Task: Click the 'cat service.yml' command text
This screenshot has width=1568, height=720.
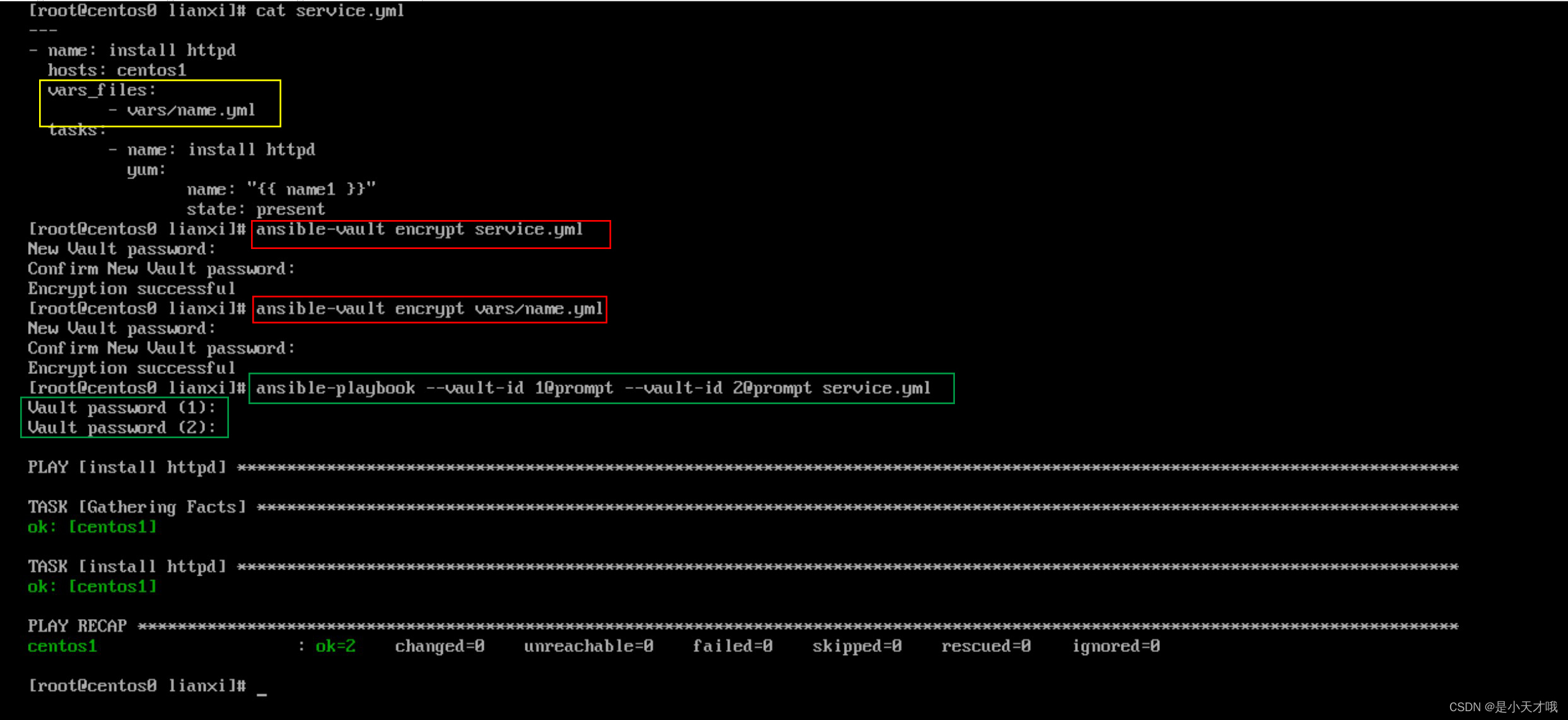Action: [x=329, y=11]
